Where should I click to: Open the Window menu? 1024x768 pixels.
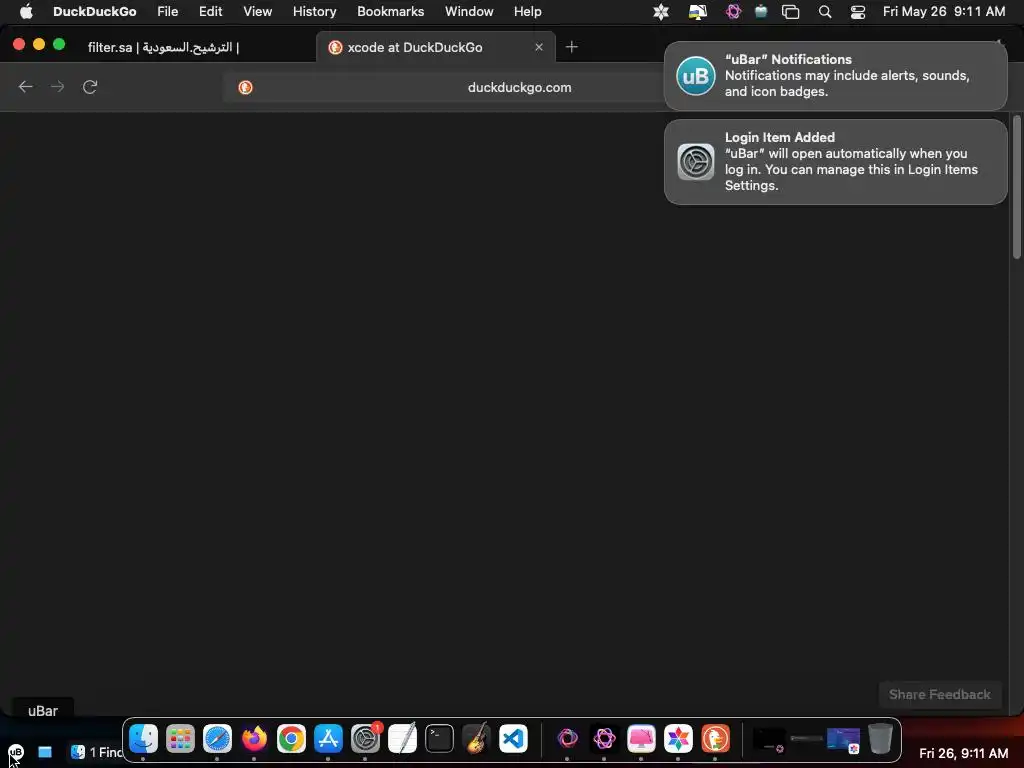(469, 11)
